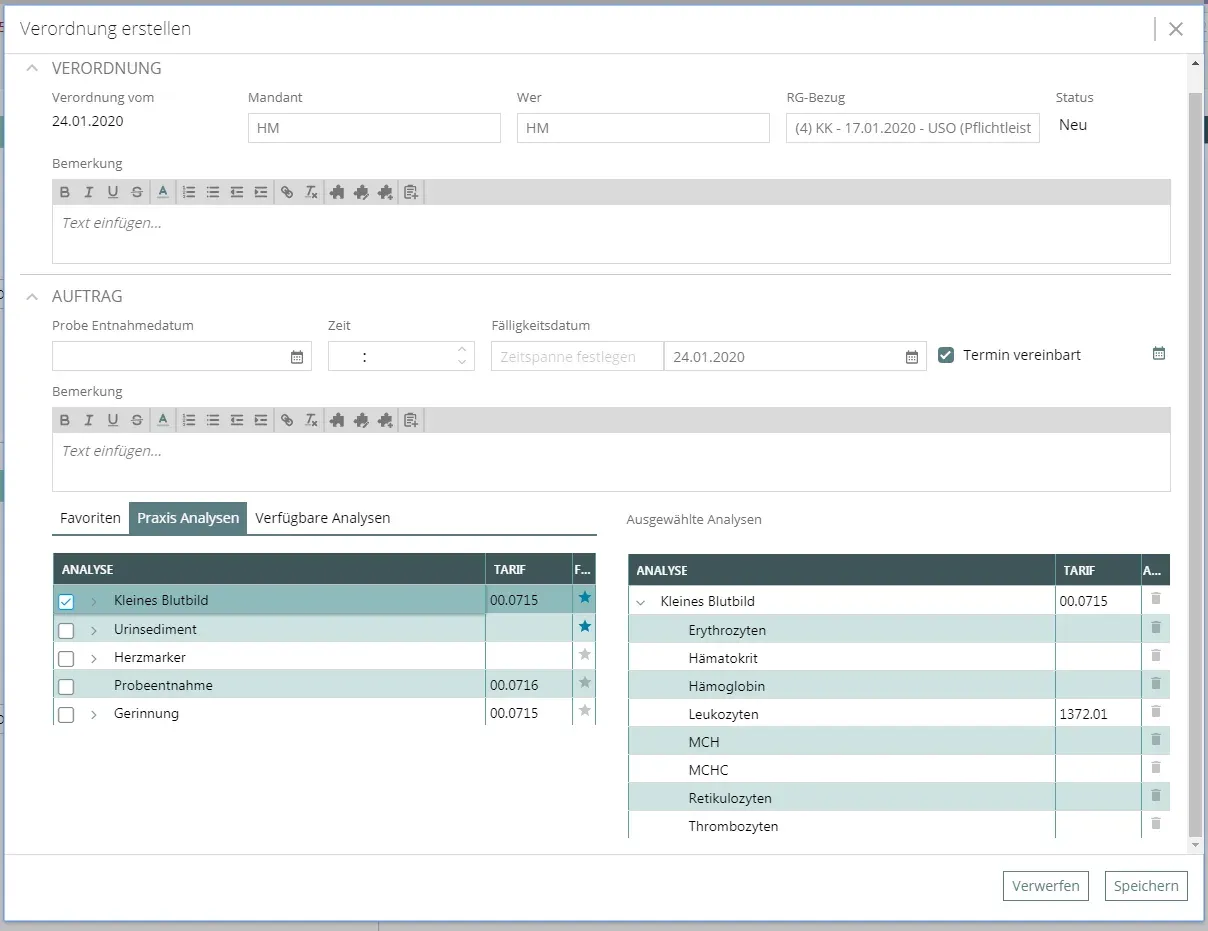Click the RG-Bezug input field
This screenshot has width=1208, height=931.
point(913,128)
